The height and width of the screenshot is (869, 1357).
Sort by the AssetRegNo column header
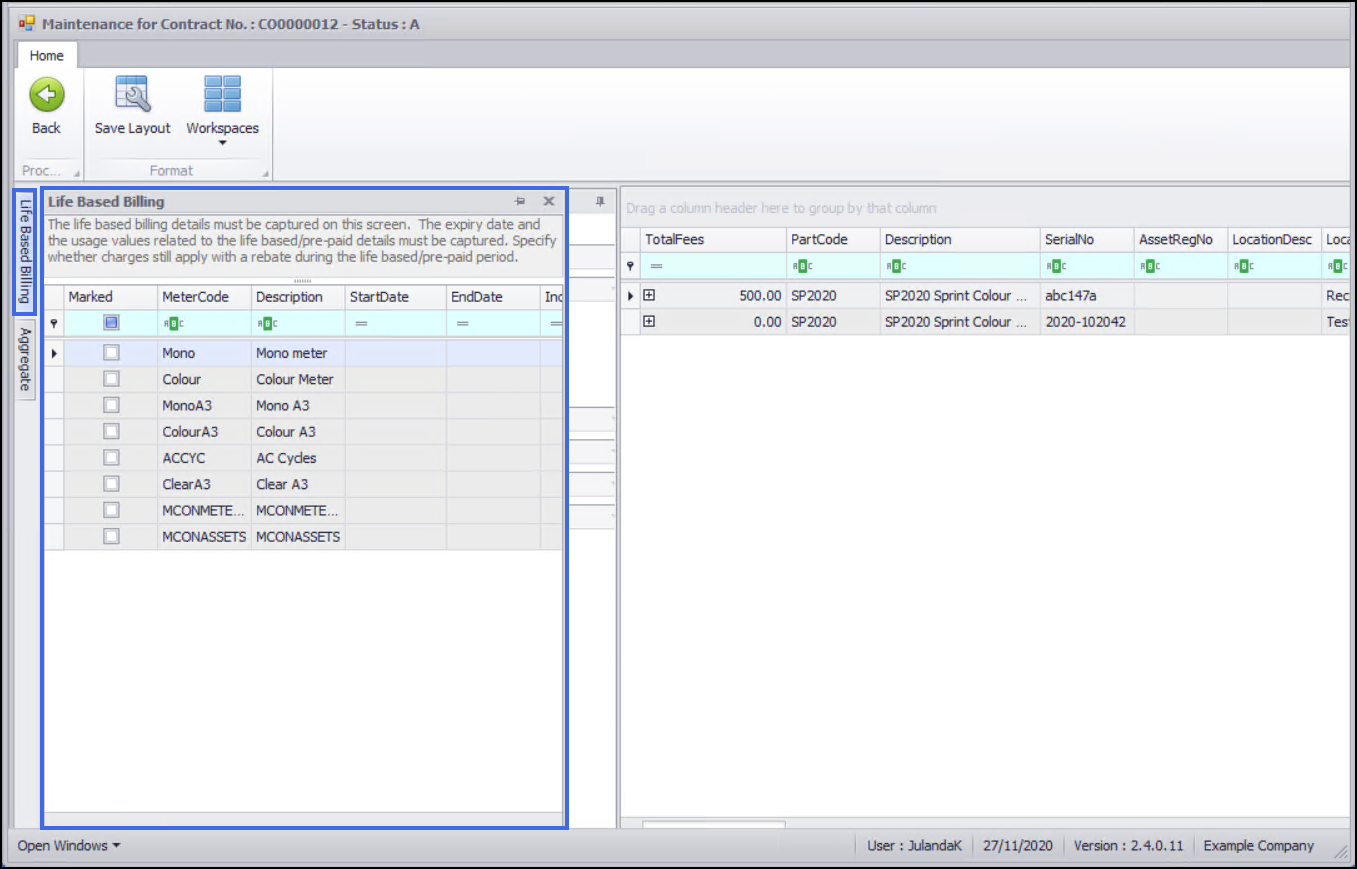click(1182, 240)
